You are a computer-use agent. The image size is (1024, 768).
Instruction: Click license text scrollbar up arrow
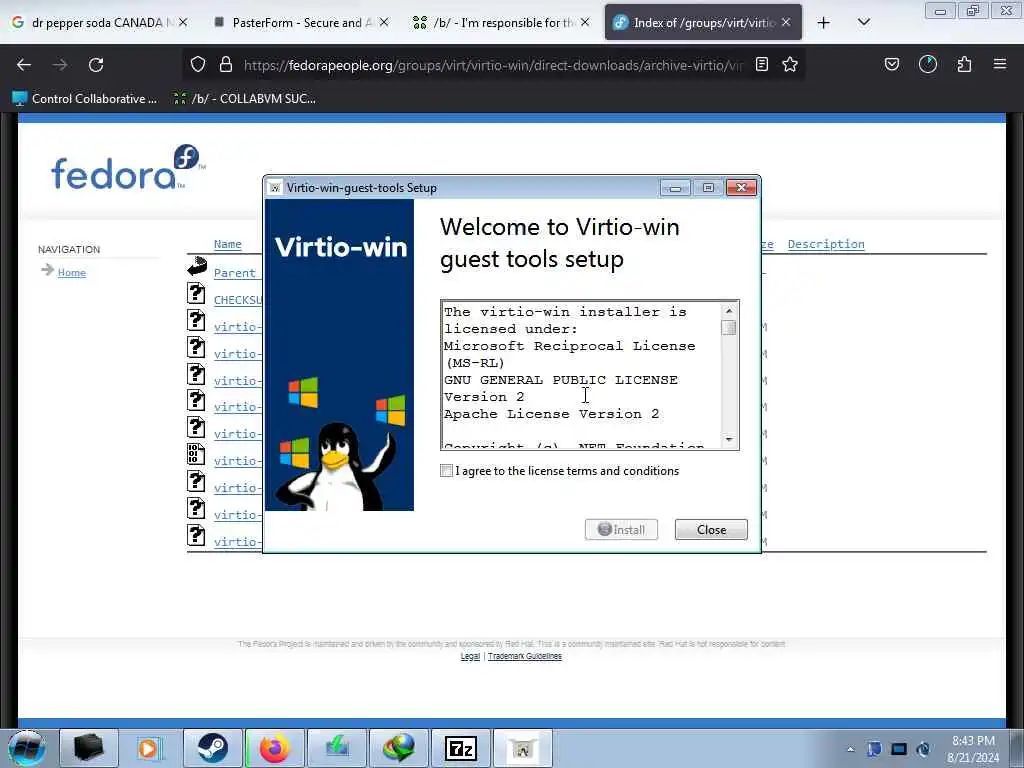tap(729, 311)
